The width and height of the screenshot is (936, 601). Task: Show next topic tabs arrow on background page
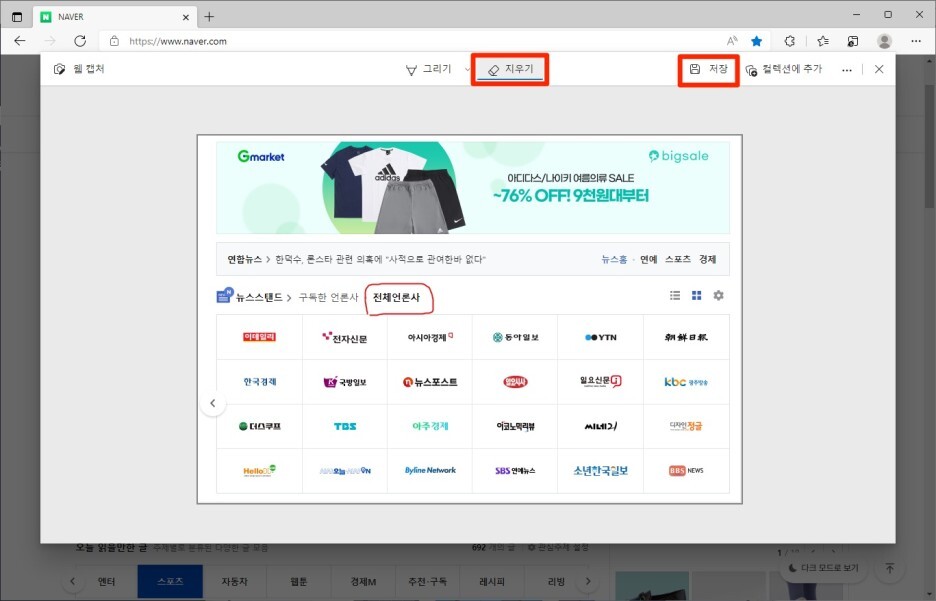pos(588,581)
